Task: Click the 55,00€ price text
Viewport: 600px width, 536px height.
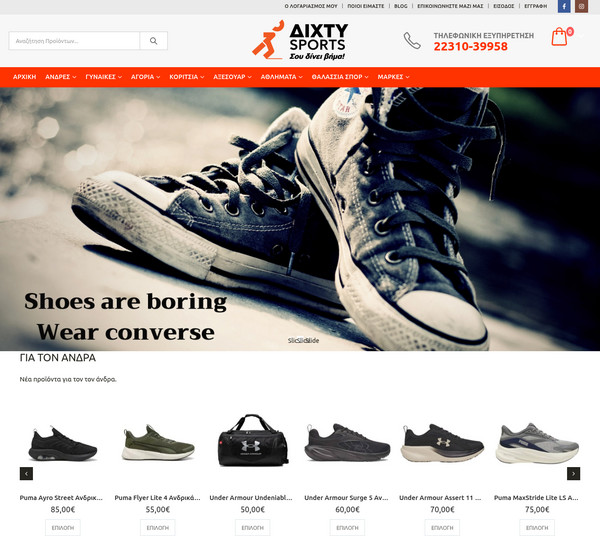Action: (158, 510)
